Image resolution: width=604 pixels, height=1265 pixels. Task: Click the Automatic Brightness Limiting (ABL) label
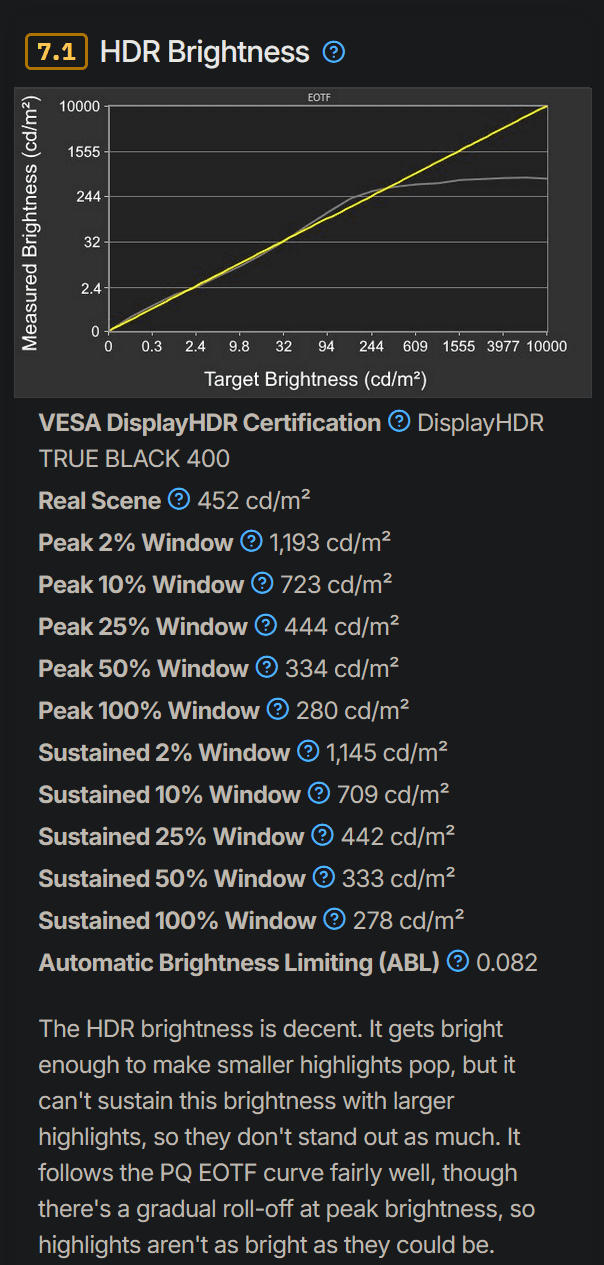pos(238,962)
